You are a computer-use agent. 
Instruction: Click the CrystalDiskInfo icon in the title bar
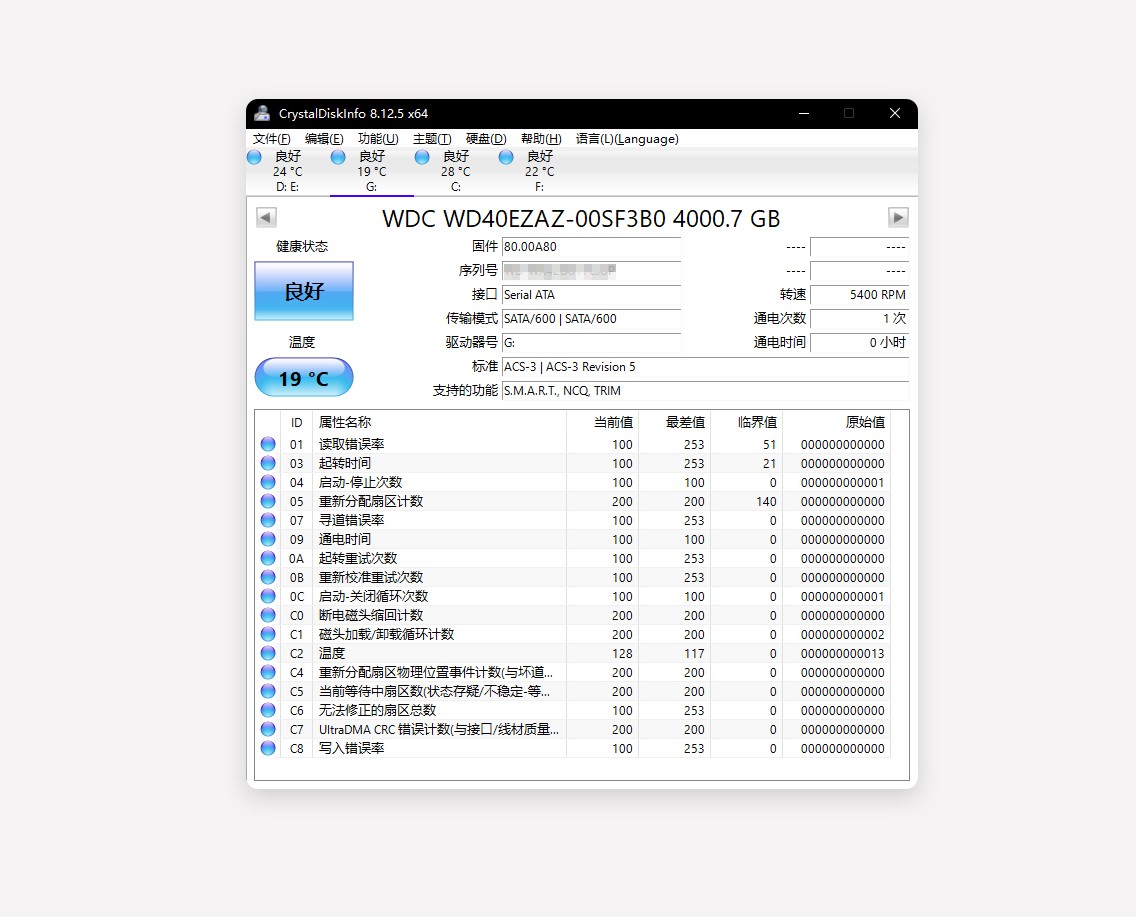tap(261, 113)
